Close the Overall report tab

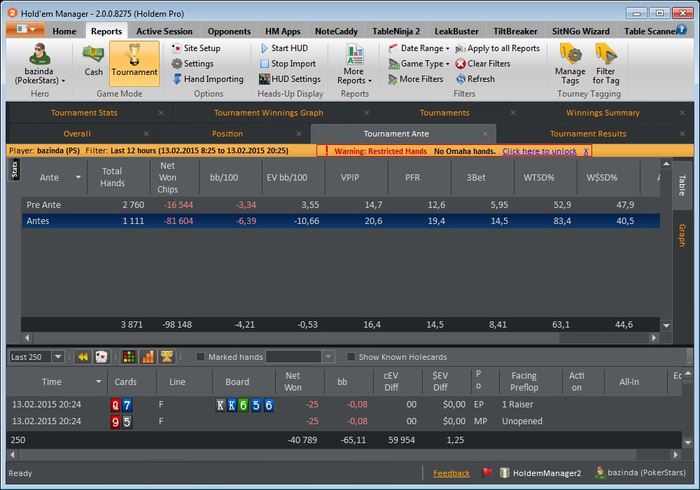tap(146, 134)
